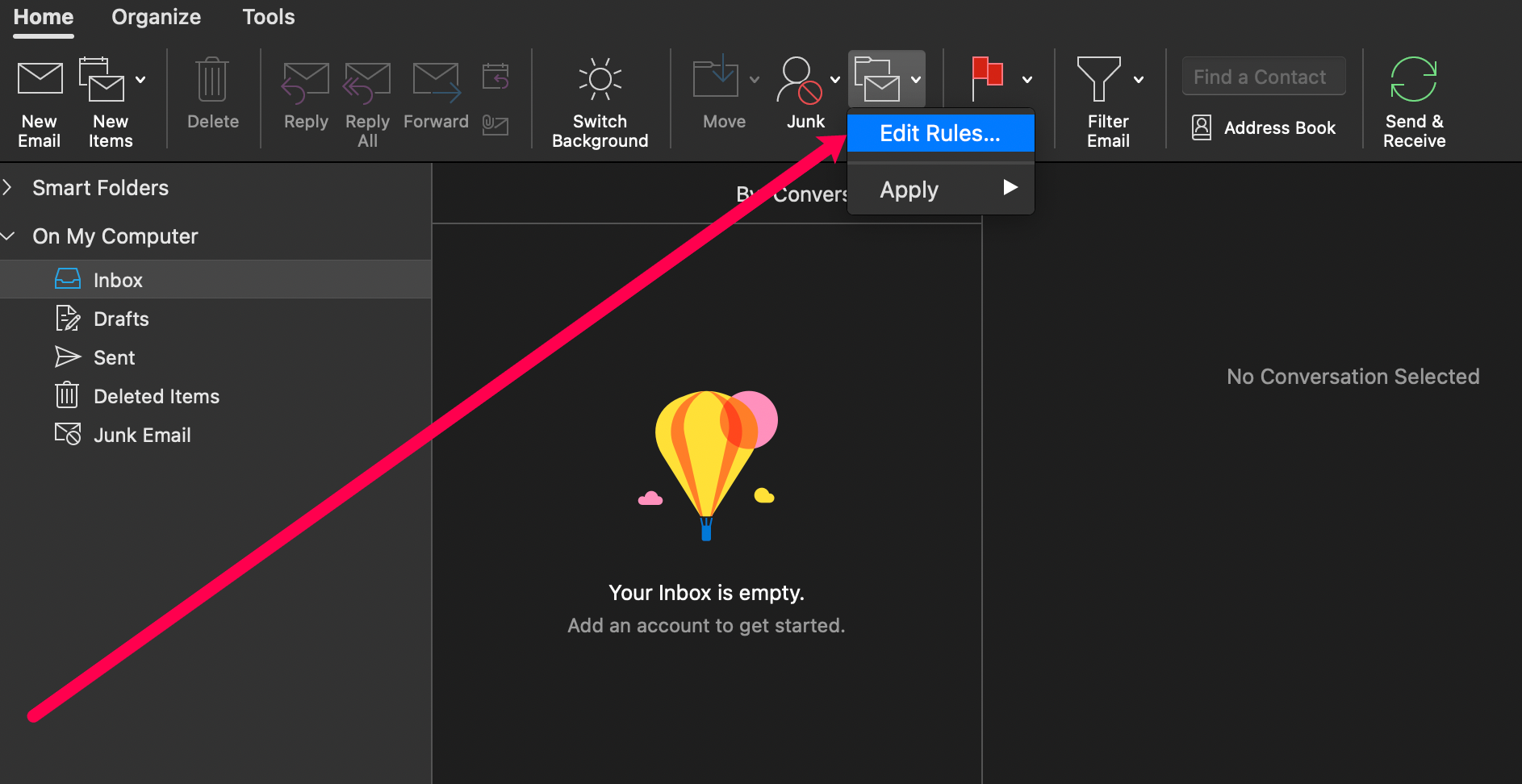Viewport: 1522px width, 784px height.
Task: Click the red Follow Up flag icon
Action: 987,79
